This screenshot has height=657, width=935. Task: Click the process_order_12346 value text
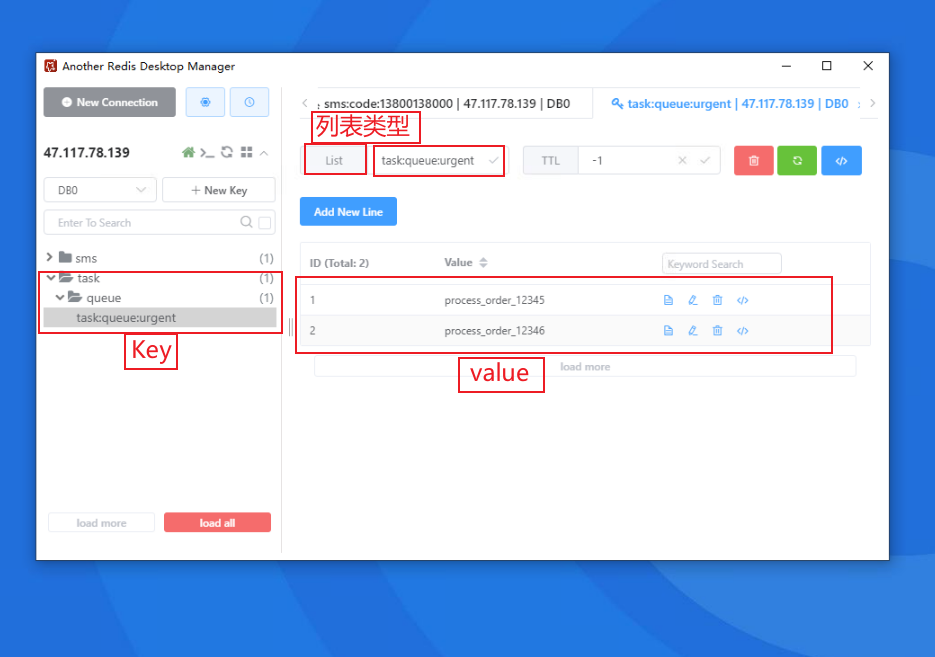point(494,330)
